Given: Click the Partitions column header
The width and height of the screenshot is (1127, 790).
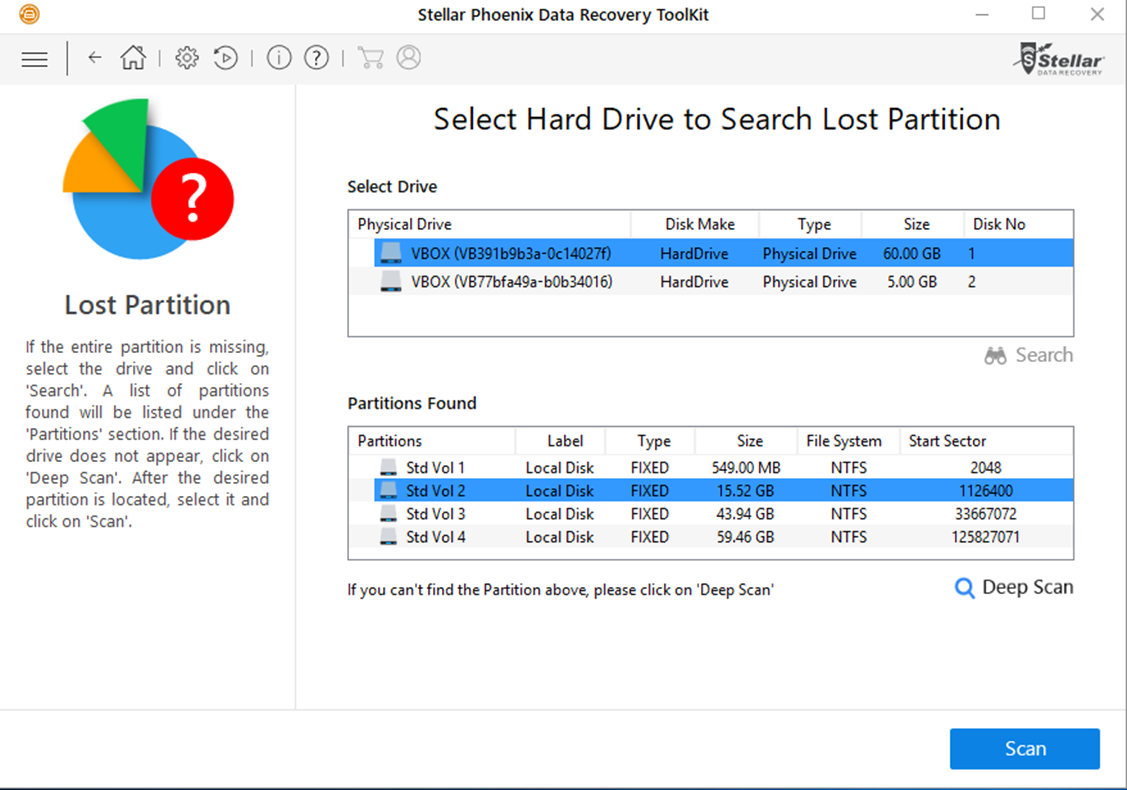Looking at the screenshot, I should click(433, 441).
